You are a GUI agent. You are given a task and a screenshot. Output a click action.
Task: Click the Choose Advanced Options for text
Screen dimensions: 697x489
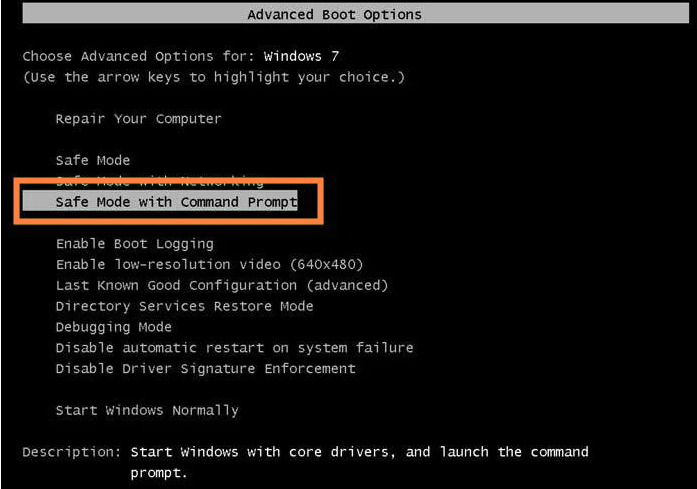[x=138, y=56]
